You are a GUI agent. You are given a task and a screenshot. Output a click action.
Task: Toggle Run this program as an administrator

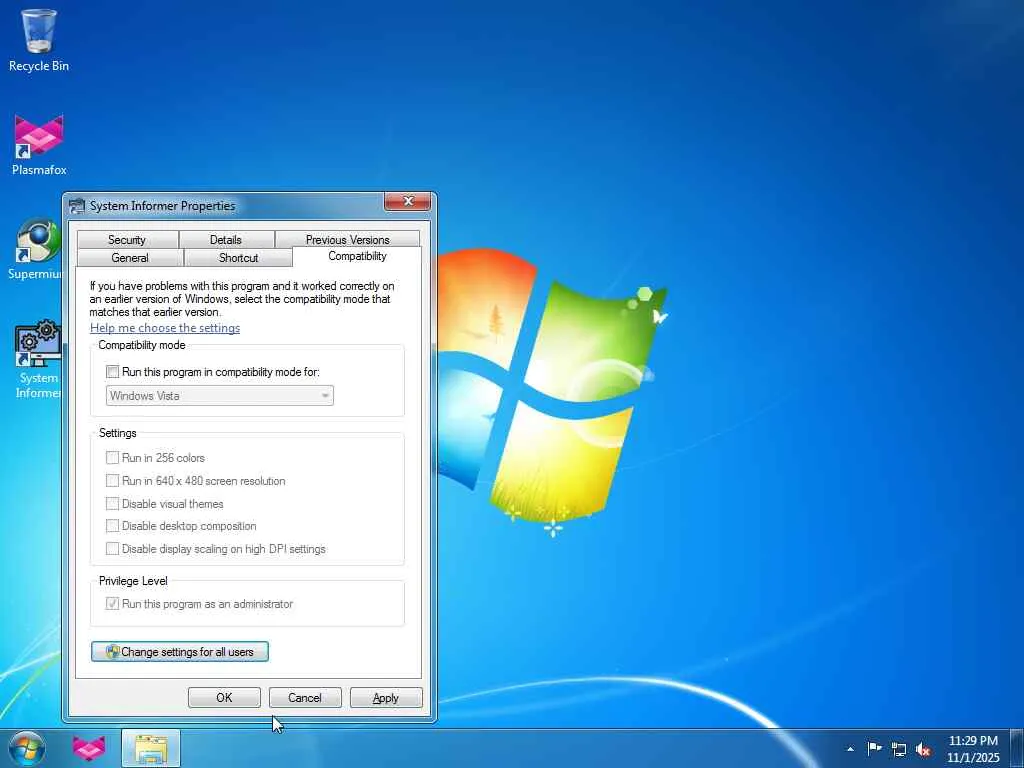pos(112,603)
